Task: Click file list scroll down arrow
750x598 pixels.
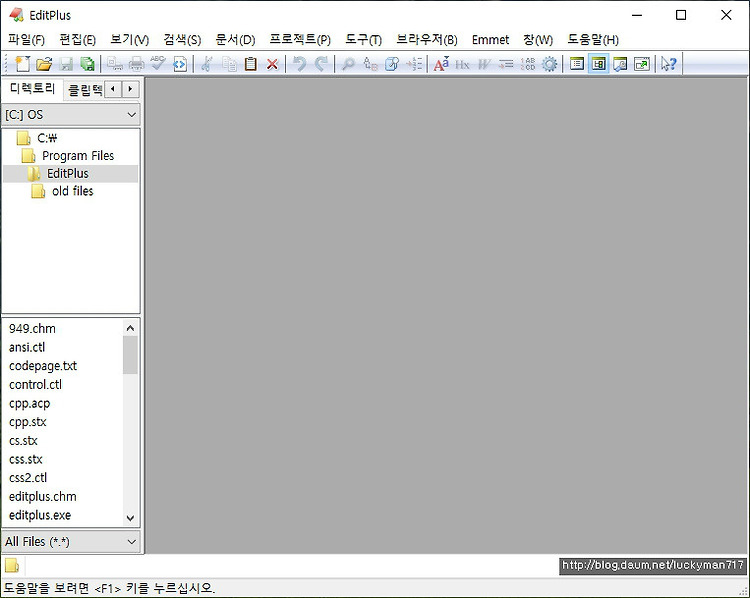Action: pyautogui.click(x=130, y=518)
